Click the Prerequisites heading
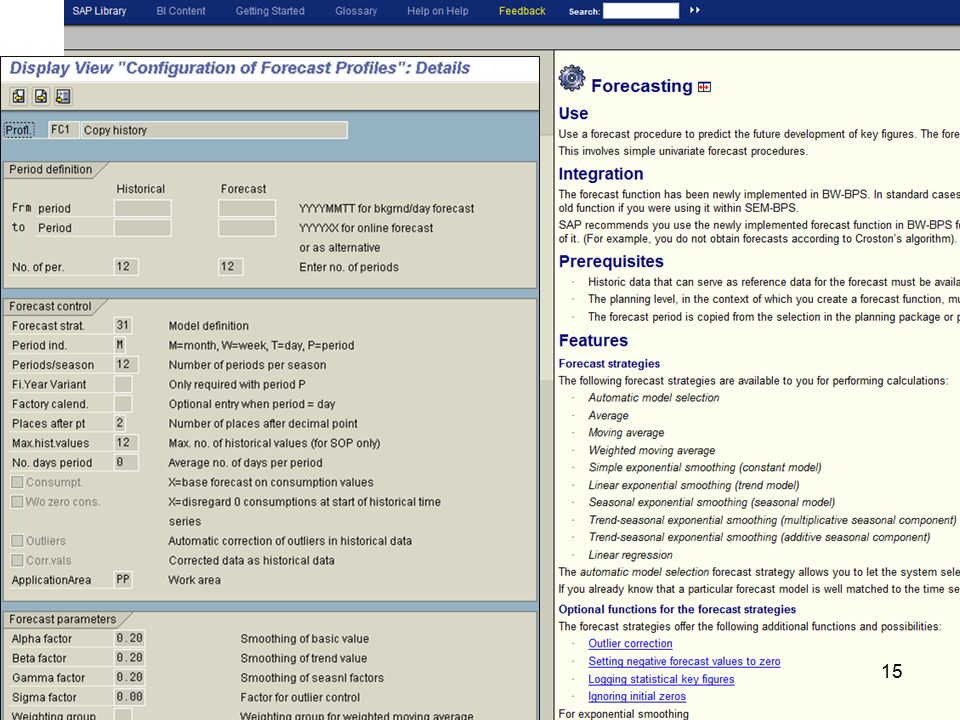Viewport: 960px width, 720px height. (x=611, y=261)
